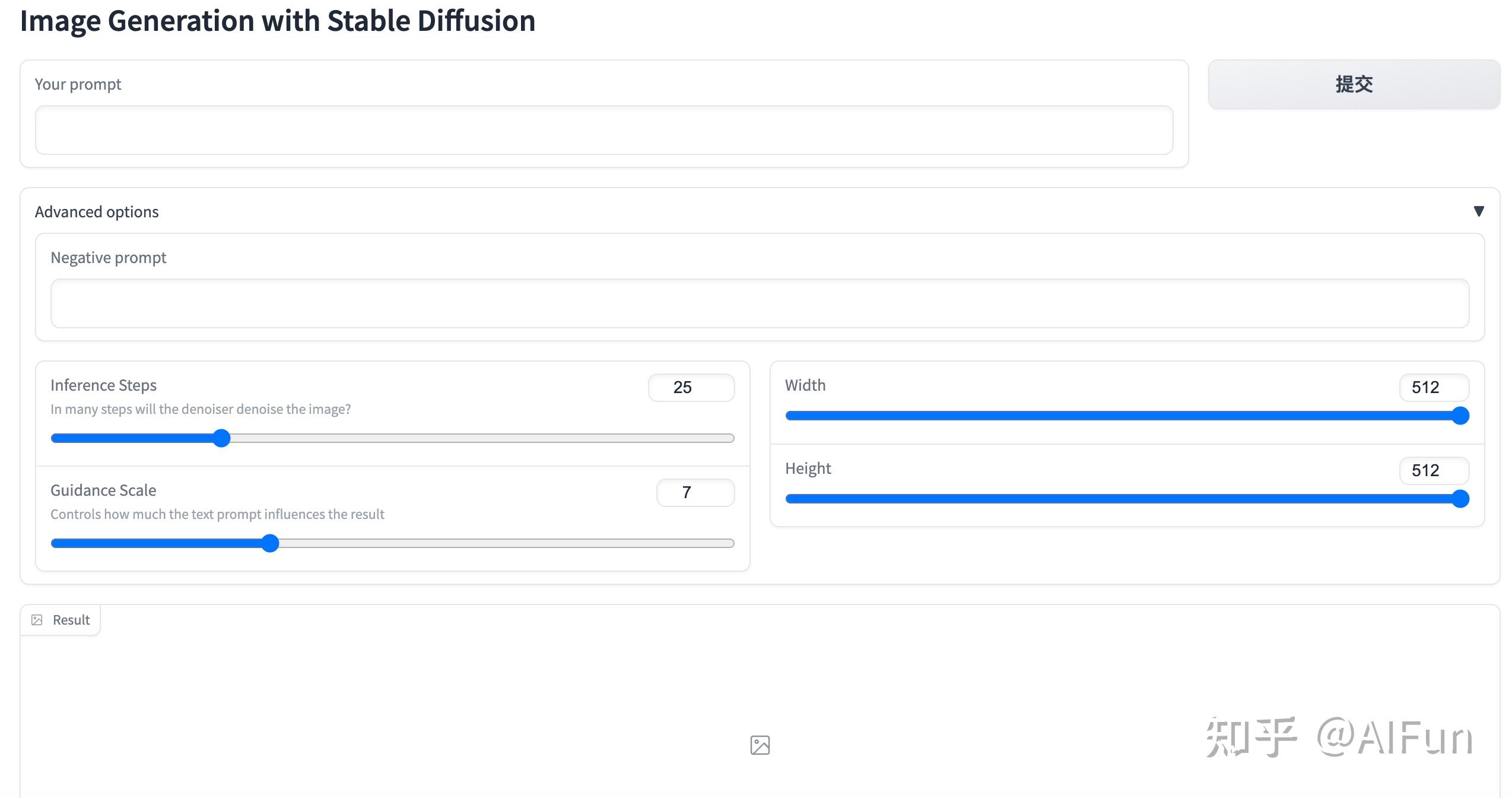
Task: Collapse Advanced options with the triangle arrow
Action: click(x=1479, y=211)
